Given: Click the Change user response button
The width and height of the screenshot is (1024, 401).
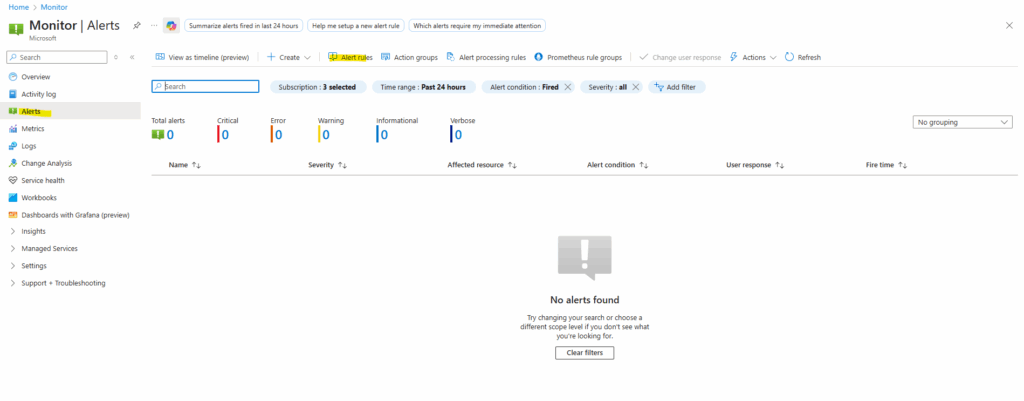Looking at the screenshot, I should pos(680,57).
